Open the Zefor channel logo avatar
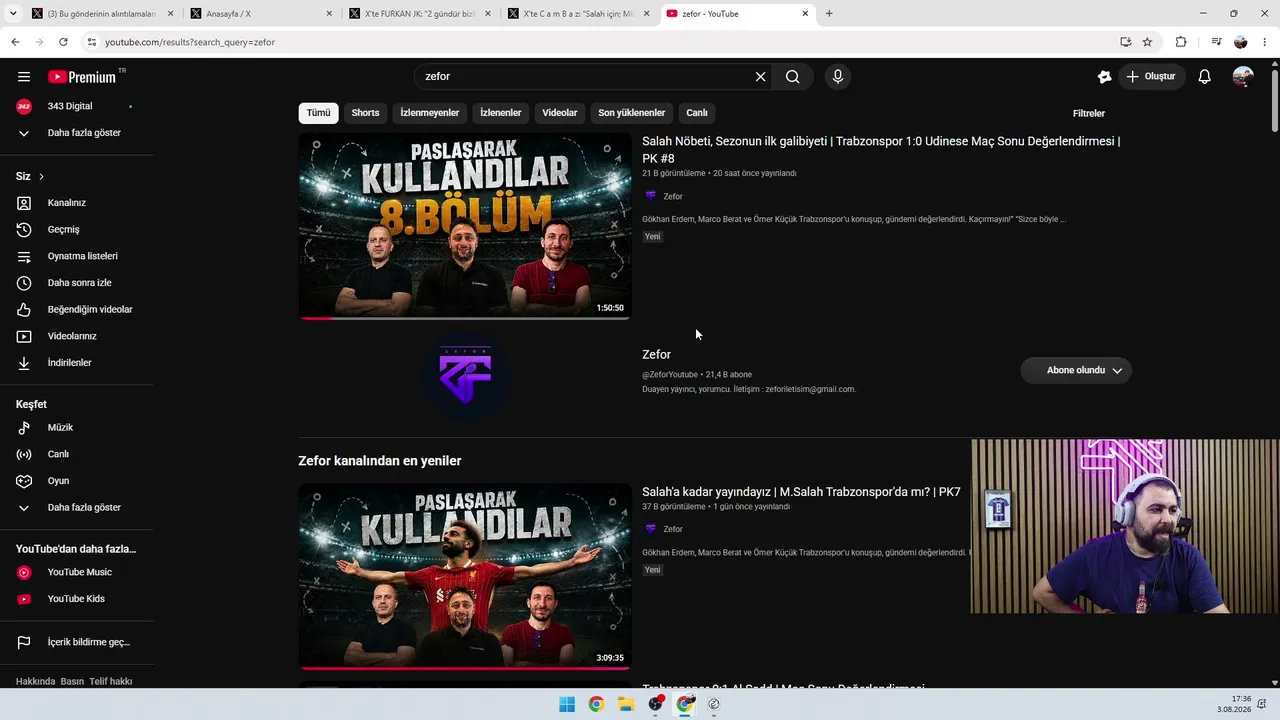This screenshot has height=720, width=1280. tap(465, 375)
